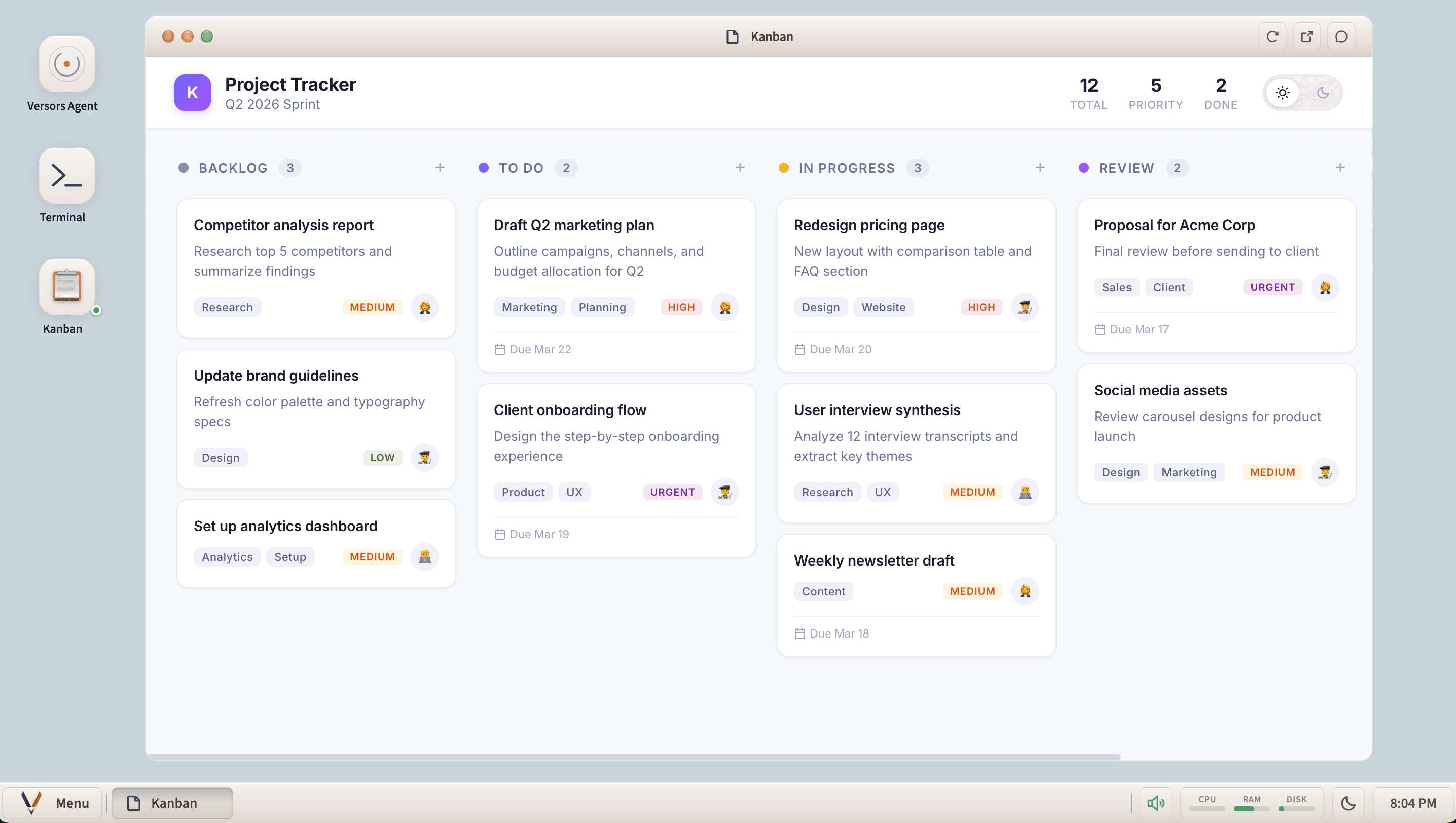Click the purple K project avatar
The width and height of the screenshot is (1456, 823).
(x=192, y=92)
